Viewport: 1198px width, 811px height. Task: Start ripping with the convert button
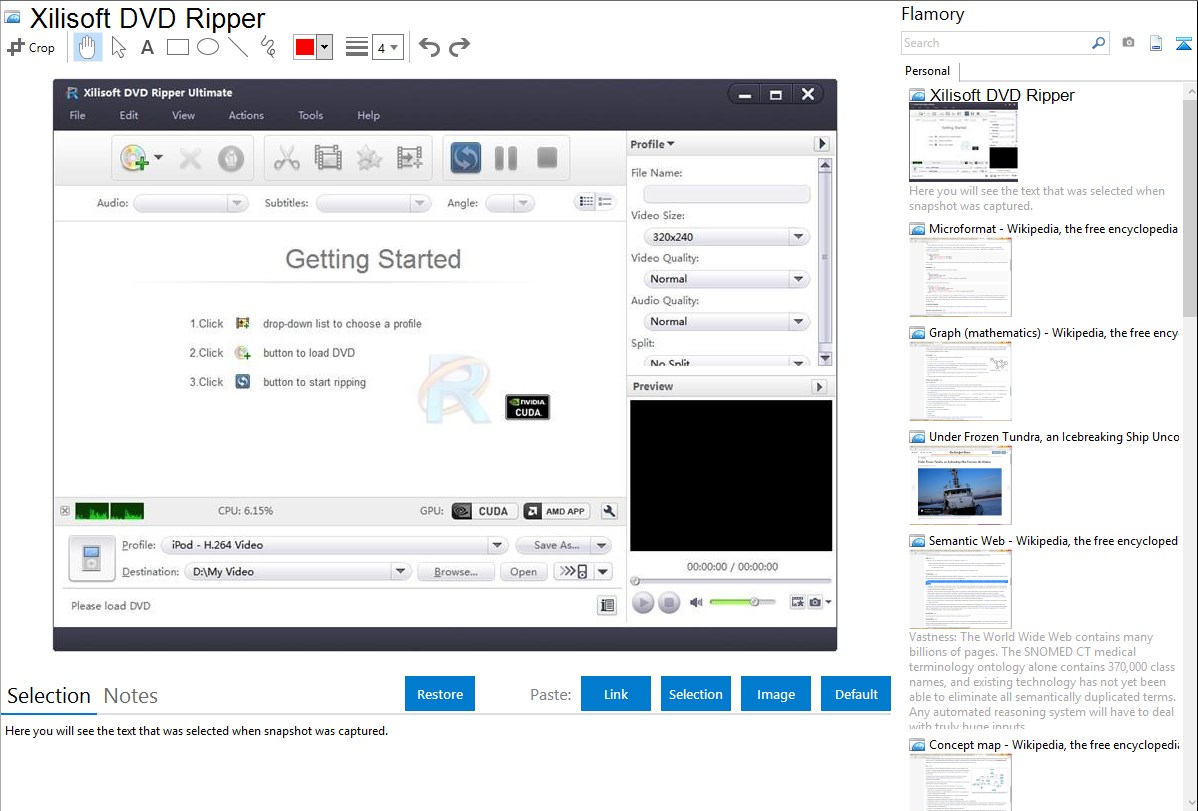(465, 158)
